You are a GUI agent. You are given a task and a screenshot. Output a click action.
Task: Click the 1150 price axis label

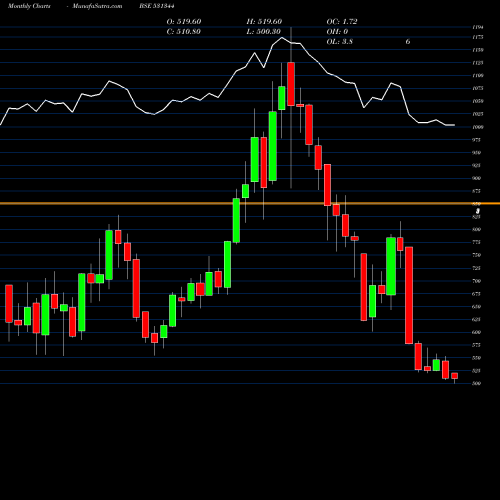click(x=478, y=50)
